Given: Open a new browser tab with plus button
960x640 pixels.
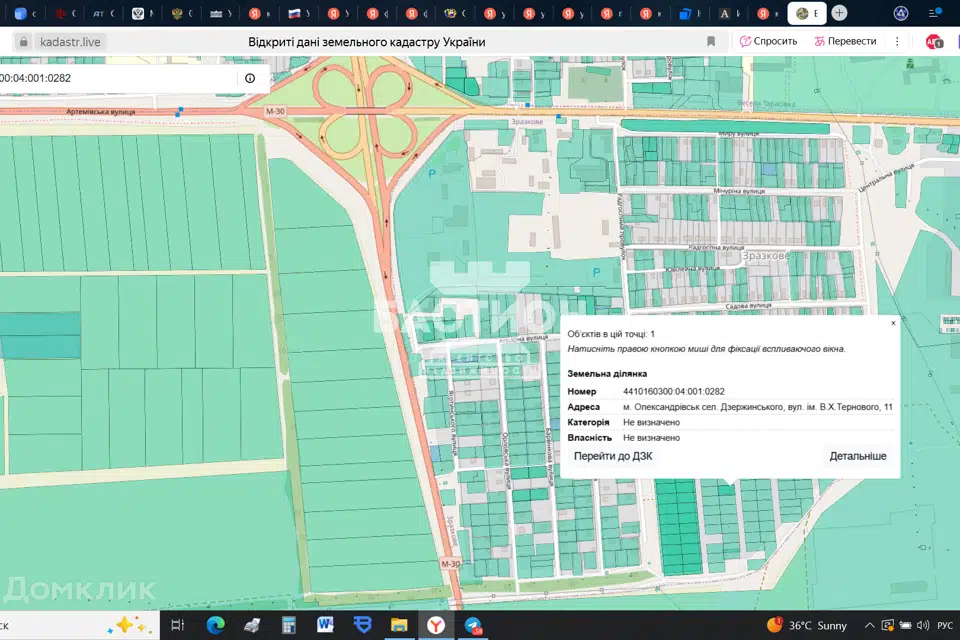Looking at the screenshot, I should (x=839, y=13).
